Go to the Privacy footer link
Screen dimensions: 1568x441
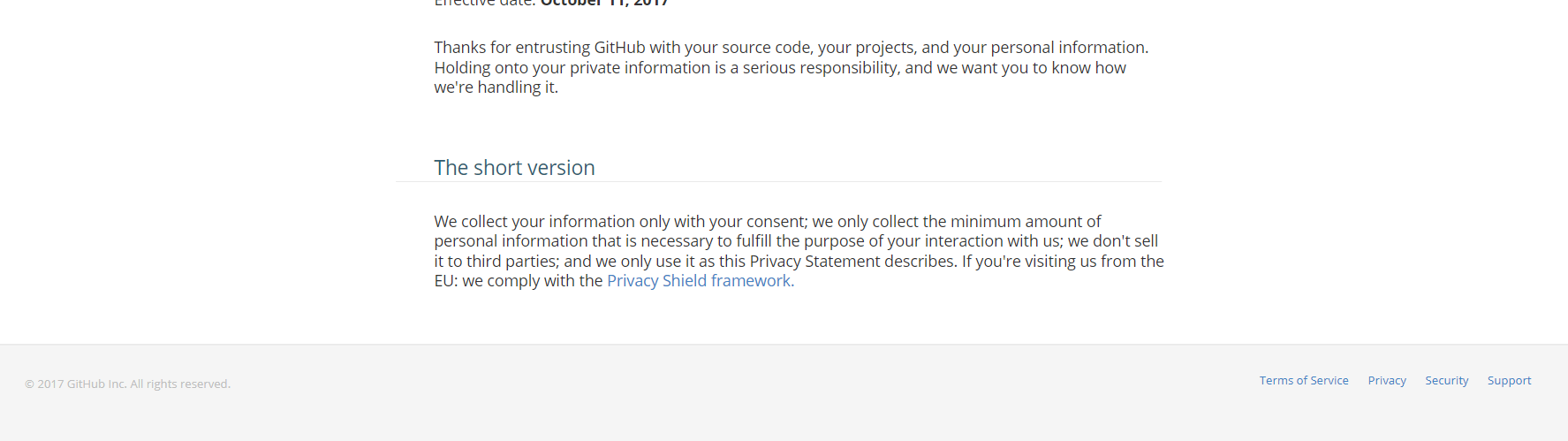(1387, 381)
